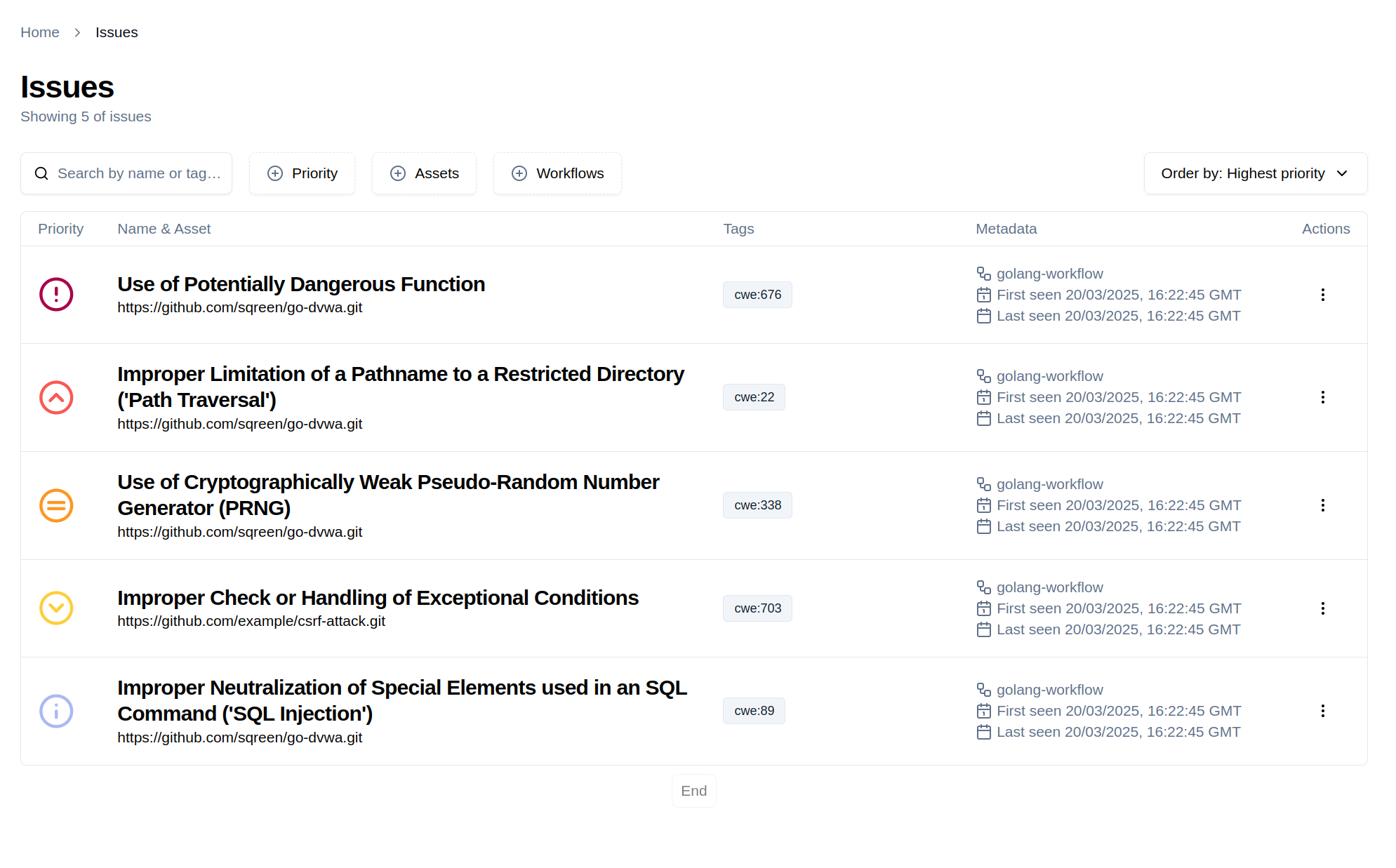This screenshot has width=1396, height=868.
Task: Select the high priority icon for Path Traversal issue
Action: 56,397
